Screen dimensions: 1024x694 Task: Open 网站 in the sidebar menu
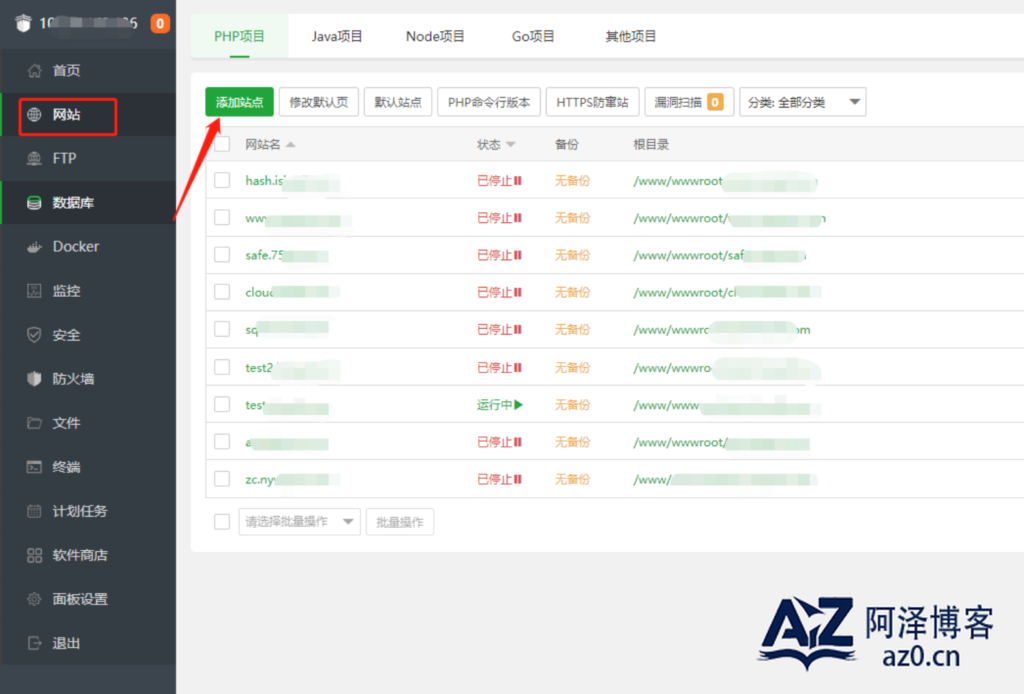click(88, 115)
